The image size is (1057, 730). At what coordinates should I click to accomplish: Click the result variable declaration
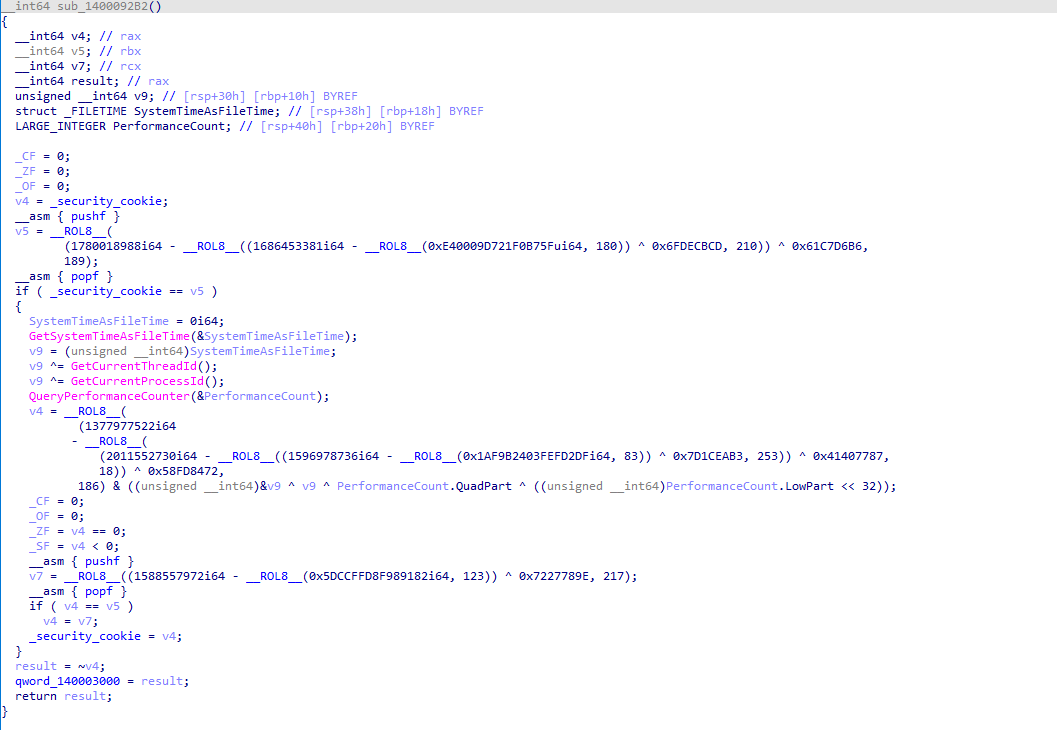click(x=67, y=81)
